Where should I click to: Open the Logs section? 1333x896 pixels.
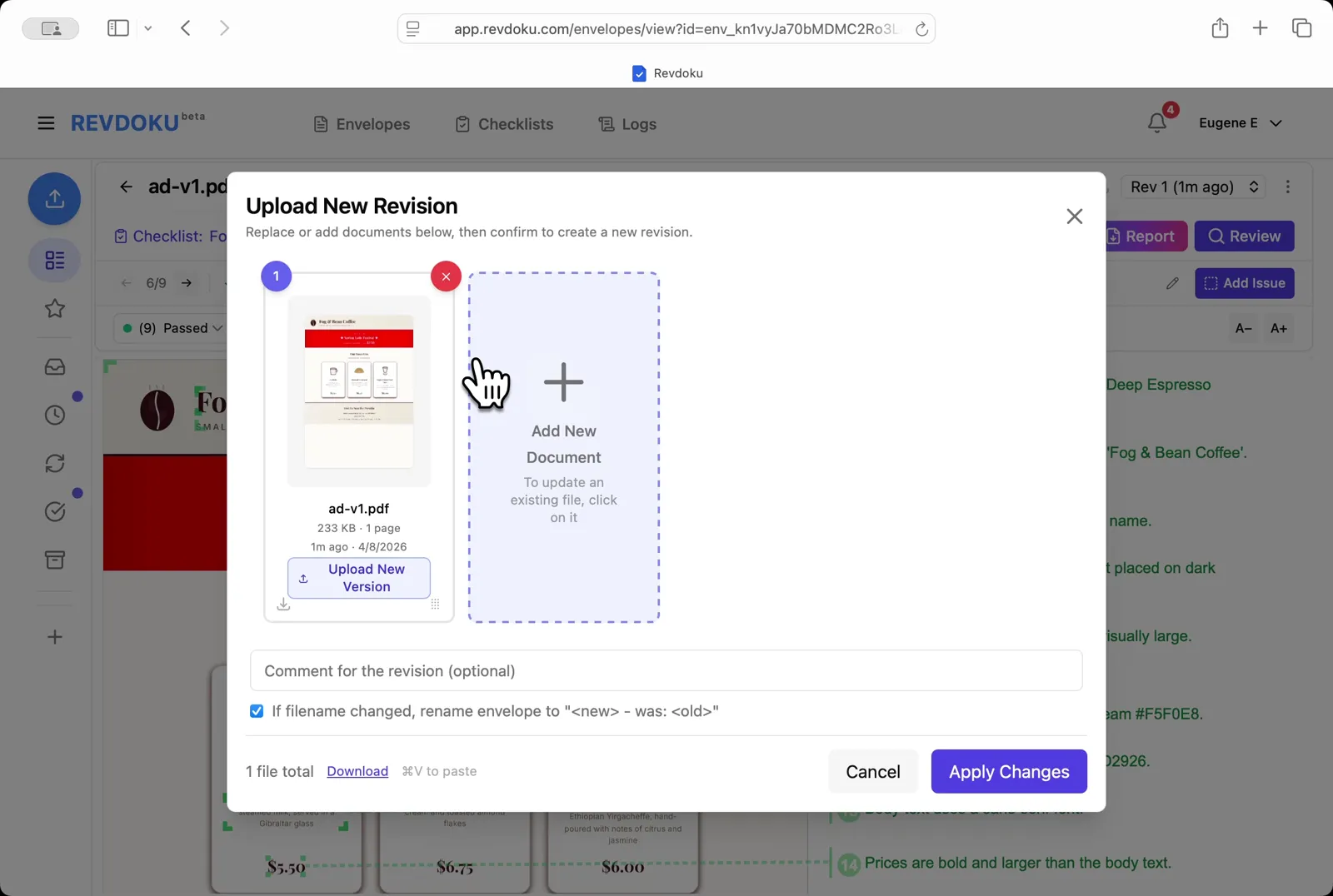coord(627,123)
